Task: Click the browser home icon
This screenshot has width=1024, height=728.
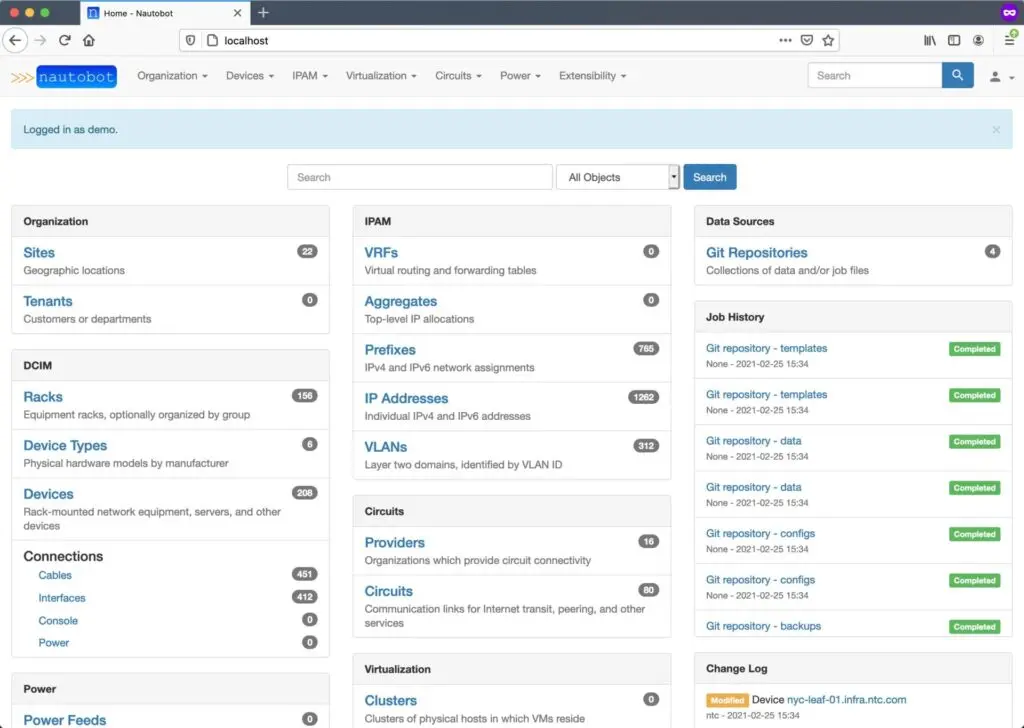Action: pyautogui.click(x=89, y=40)
